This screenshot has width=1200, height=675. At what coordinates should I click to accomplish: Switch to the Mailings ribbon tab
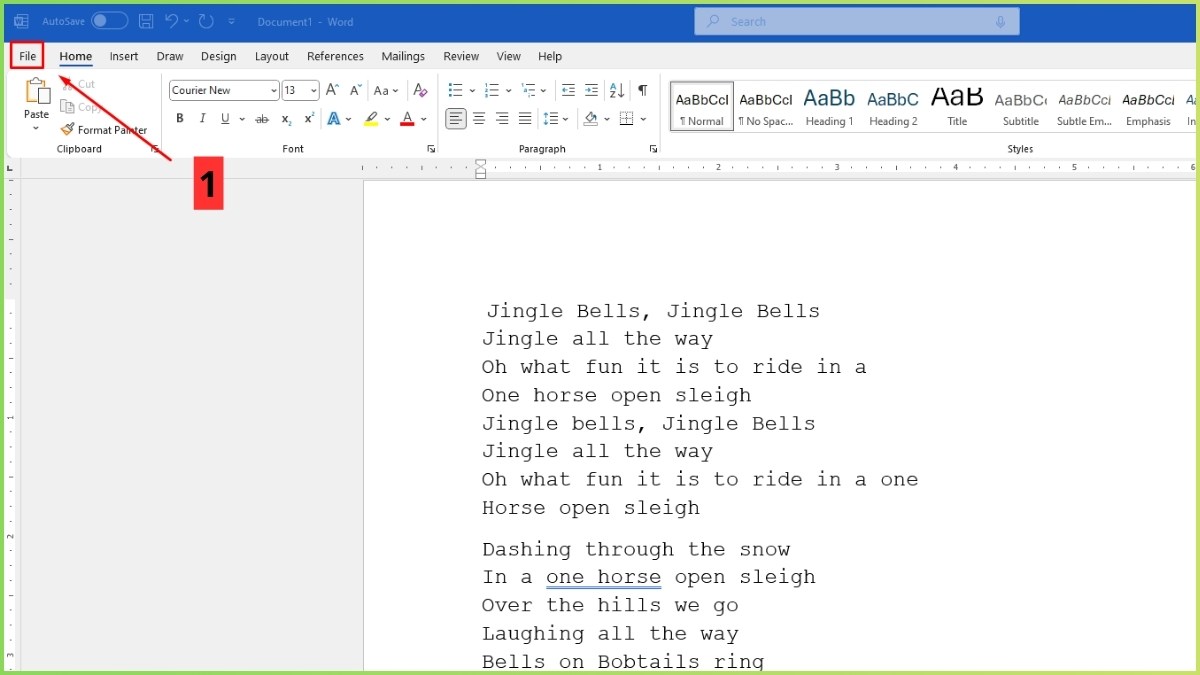(x=403, y=56)
